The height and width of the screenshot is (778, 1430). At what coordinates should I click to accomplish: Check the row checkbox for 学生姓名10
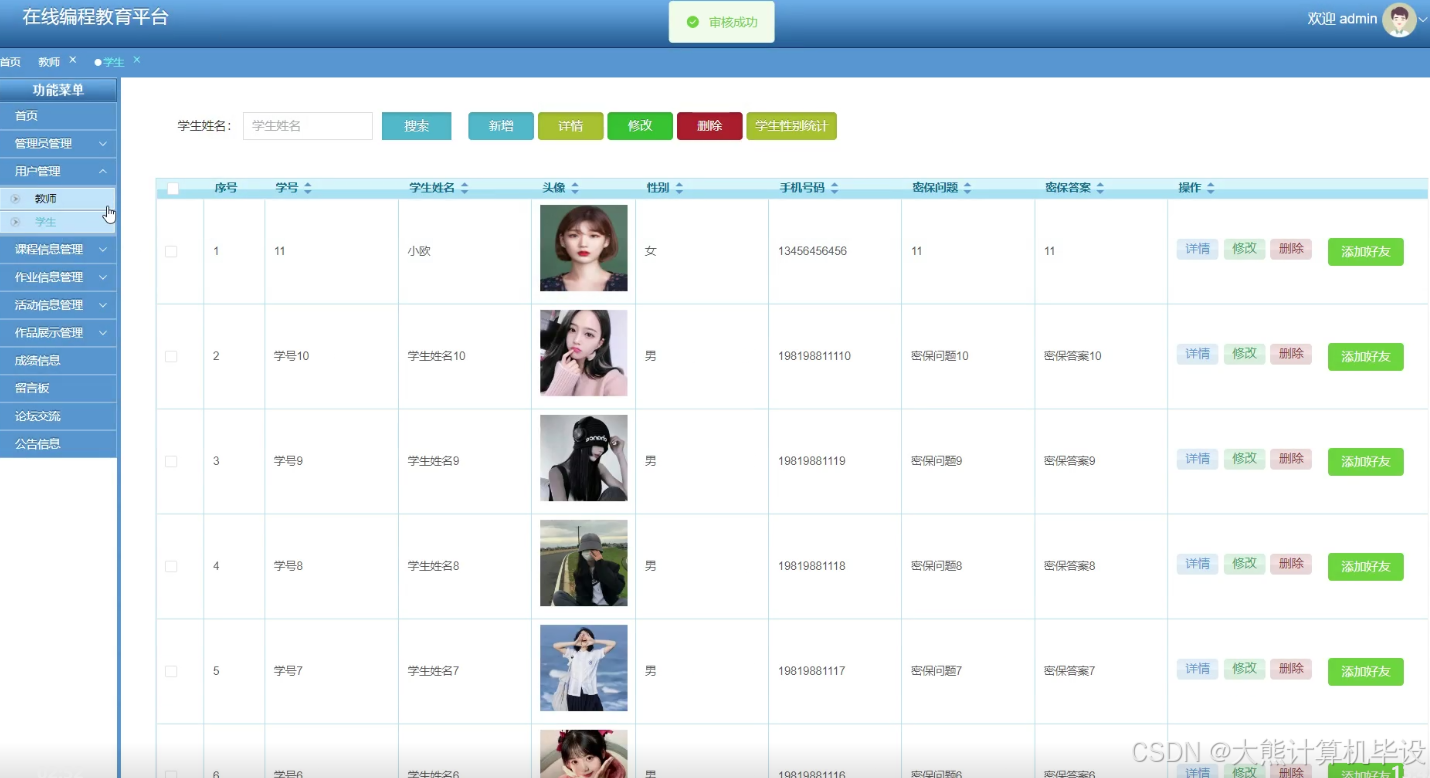[x=171, y=356]
